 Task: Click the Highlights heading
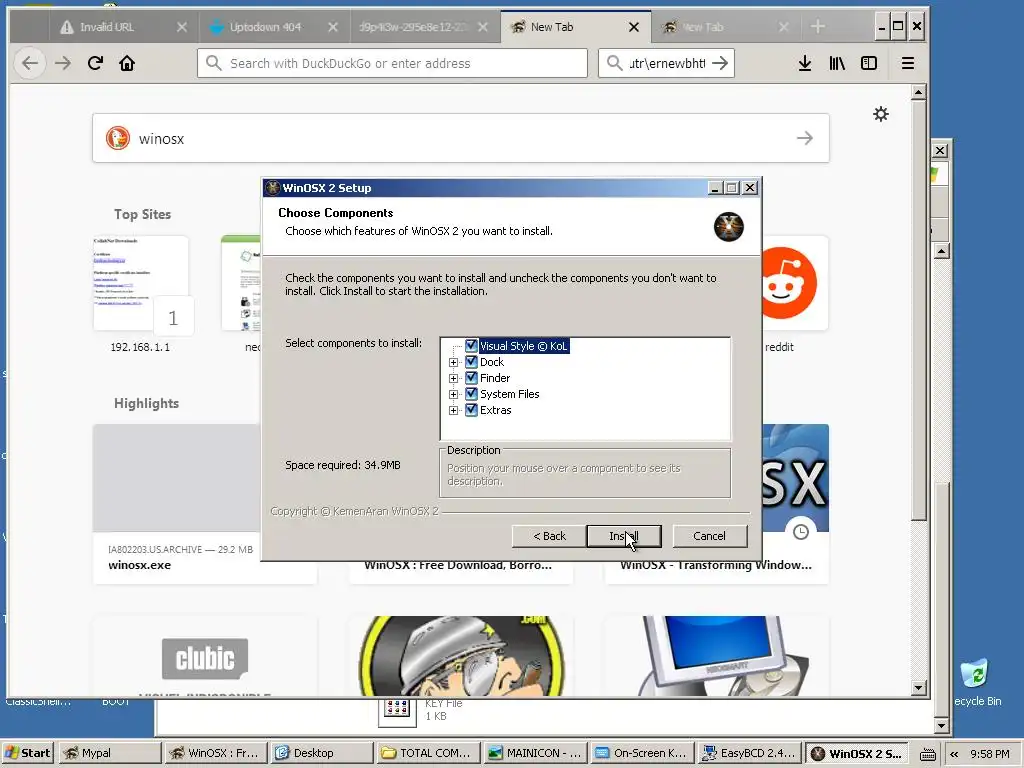(146, 404)
